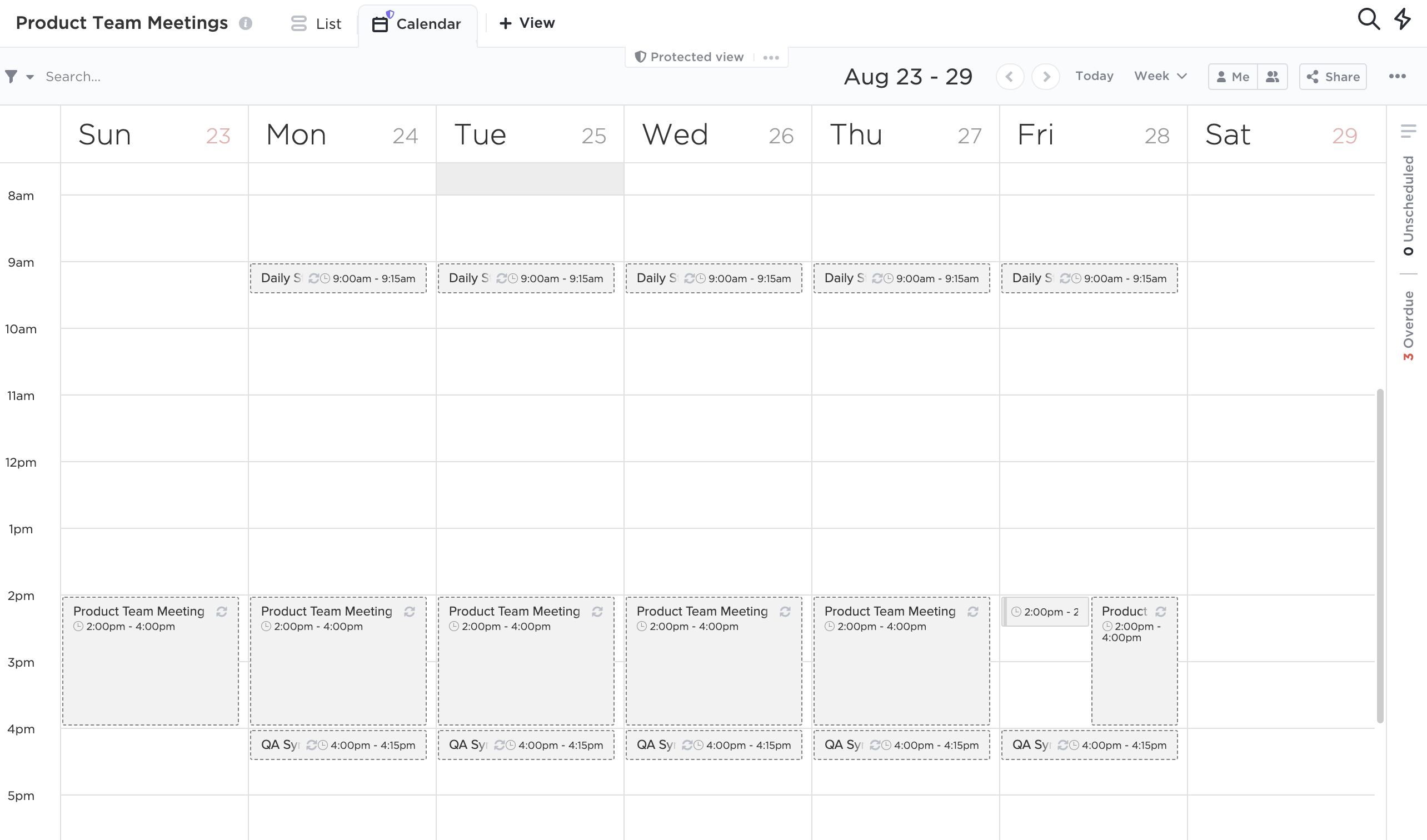Toggle the Unscheduled tasks panel
The width and height of the screenshot is (1427, 840).
click(x=1408, y=205)
